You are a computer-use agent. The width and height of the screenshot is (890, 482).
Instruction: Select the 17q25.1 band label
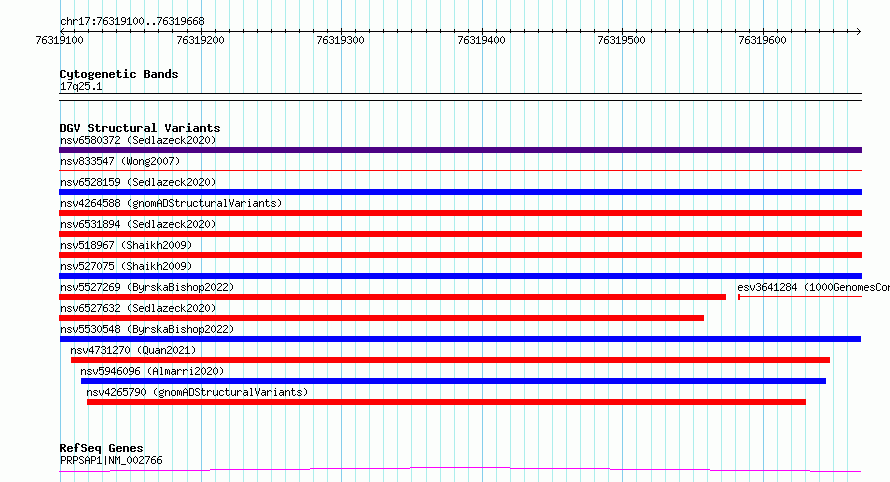point(81,86)
